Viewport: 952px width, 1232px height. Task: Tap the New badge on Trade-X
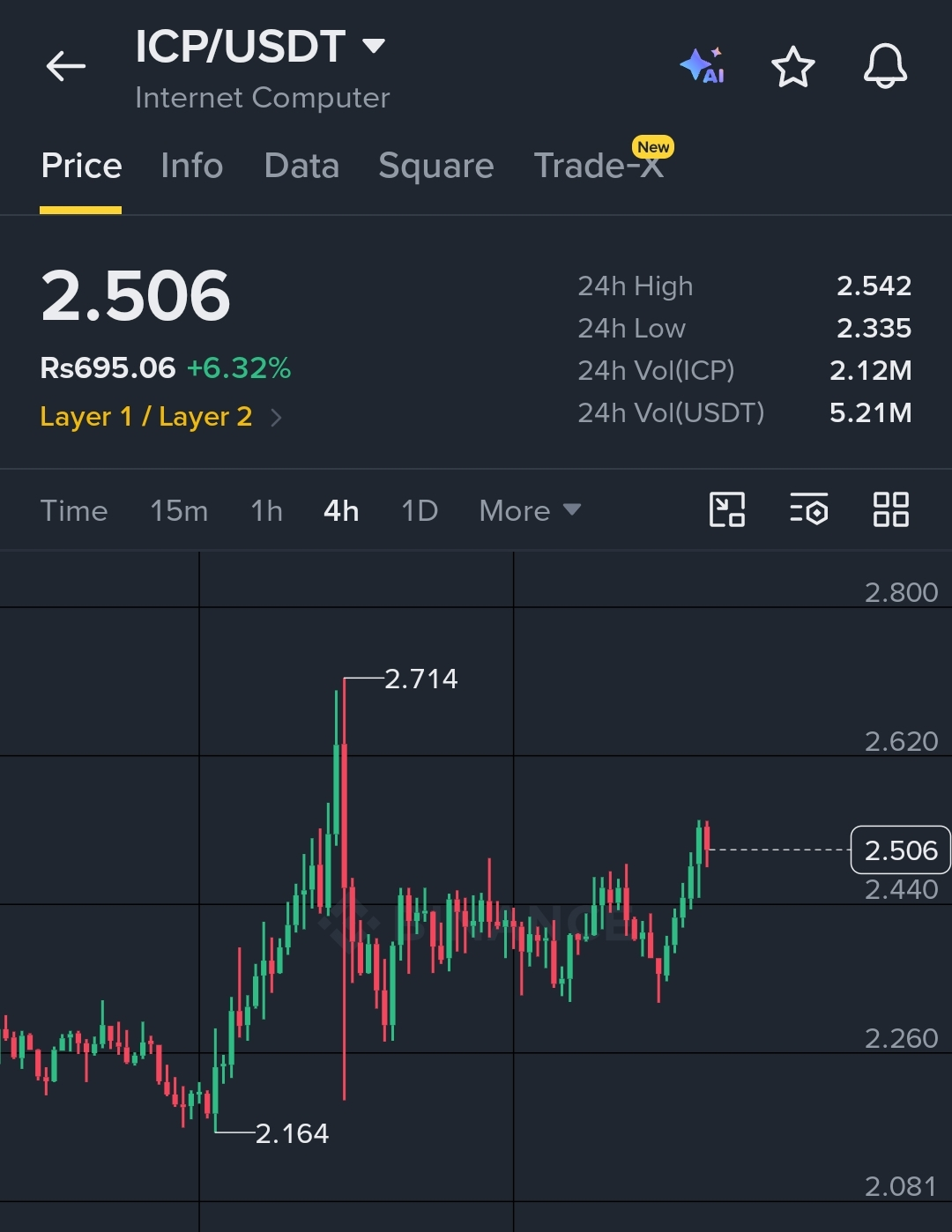tap(653, 146)
